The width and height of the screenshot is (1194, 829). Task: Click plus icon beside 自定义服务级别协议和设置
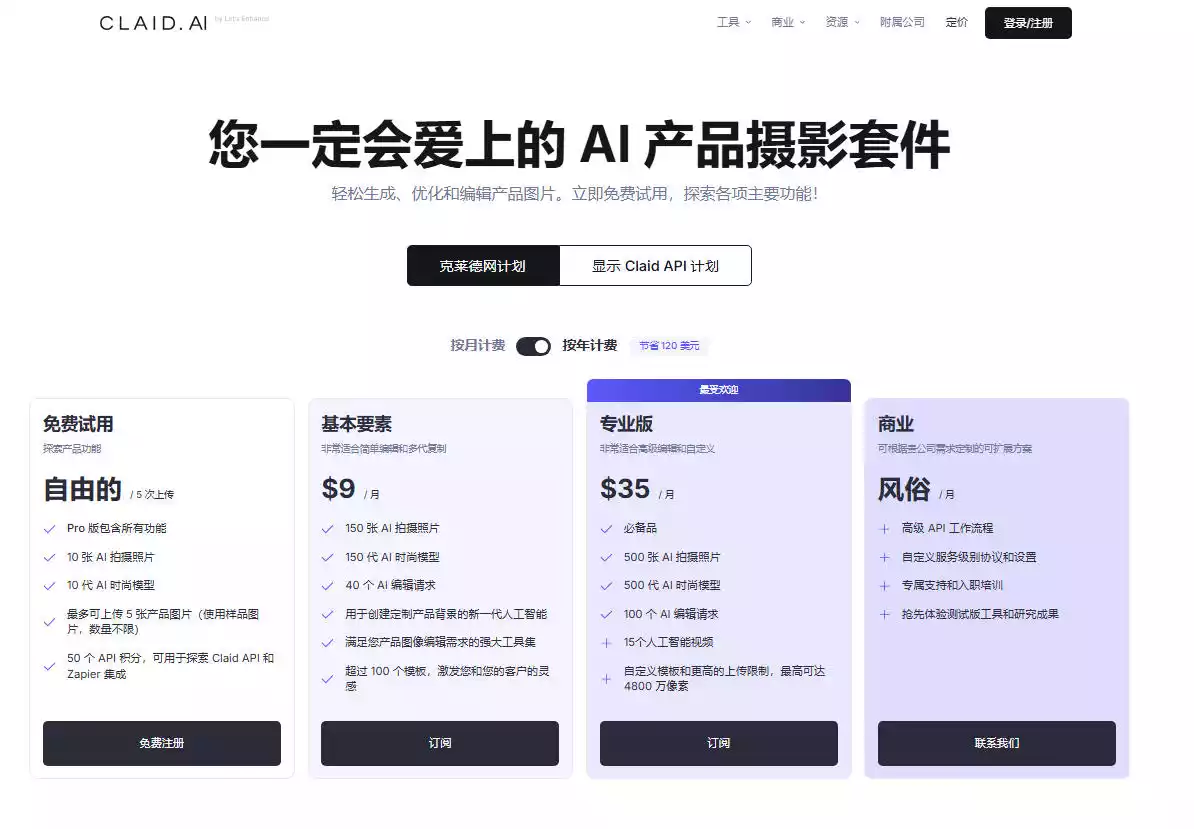point(884,558)
